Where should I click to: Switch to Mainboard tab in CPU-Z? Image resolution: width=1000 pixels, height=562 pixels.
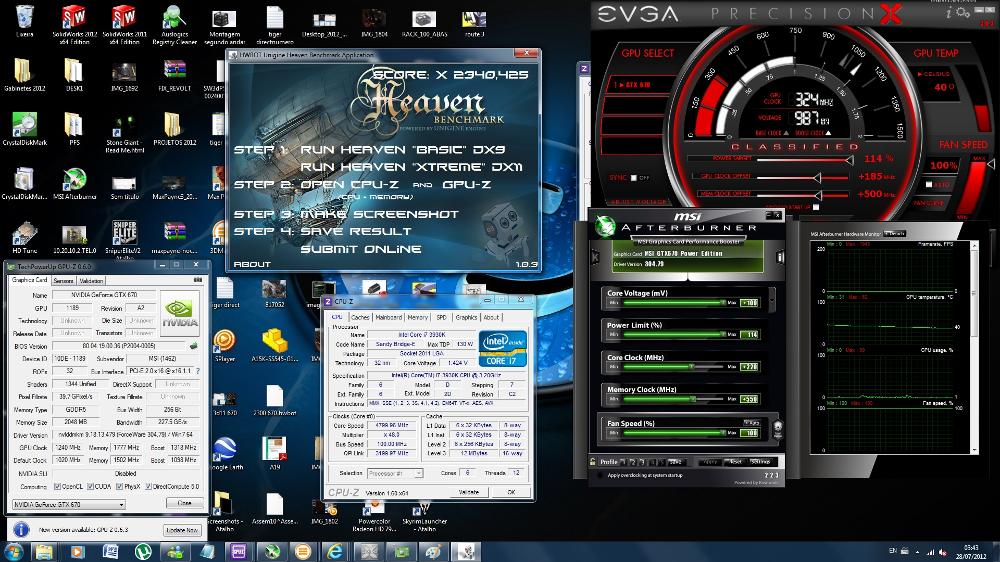pyautogui.click(x=388, y=317)
